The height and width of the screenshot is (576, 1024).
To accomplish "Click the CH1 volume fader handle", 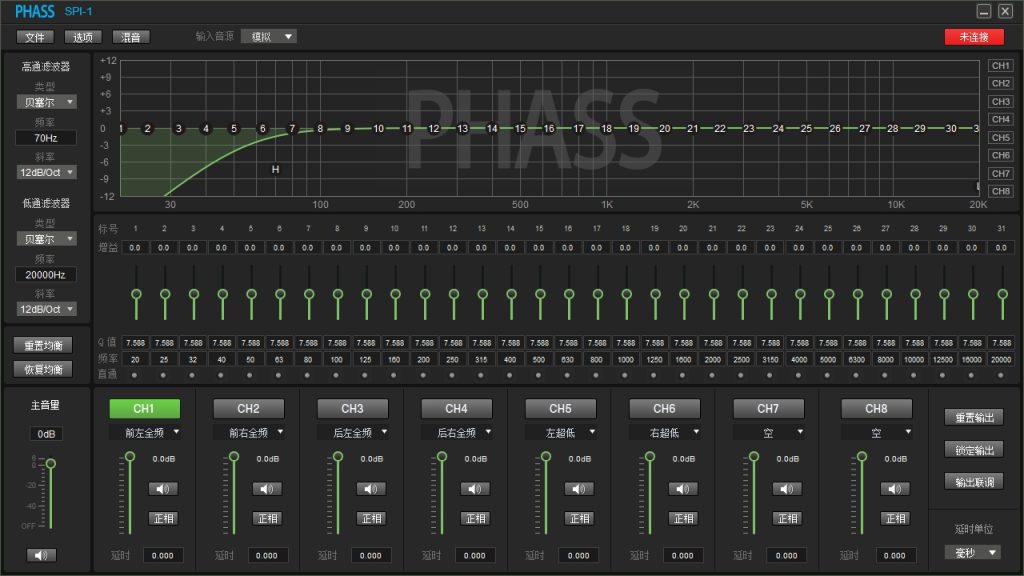I will click(130, 456).
